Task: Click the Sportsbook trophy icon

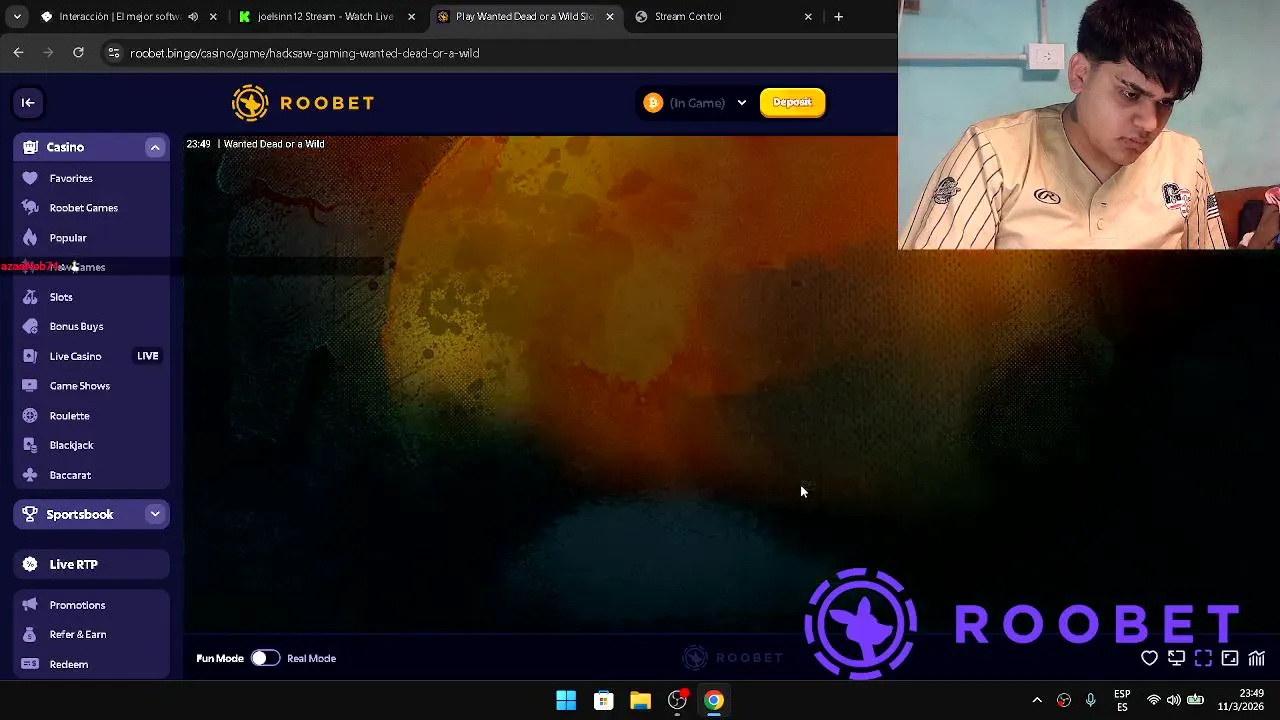Action: point(30,514)
